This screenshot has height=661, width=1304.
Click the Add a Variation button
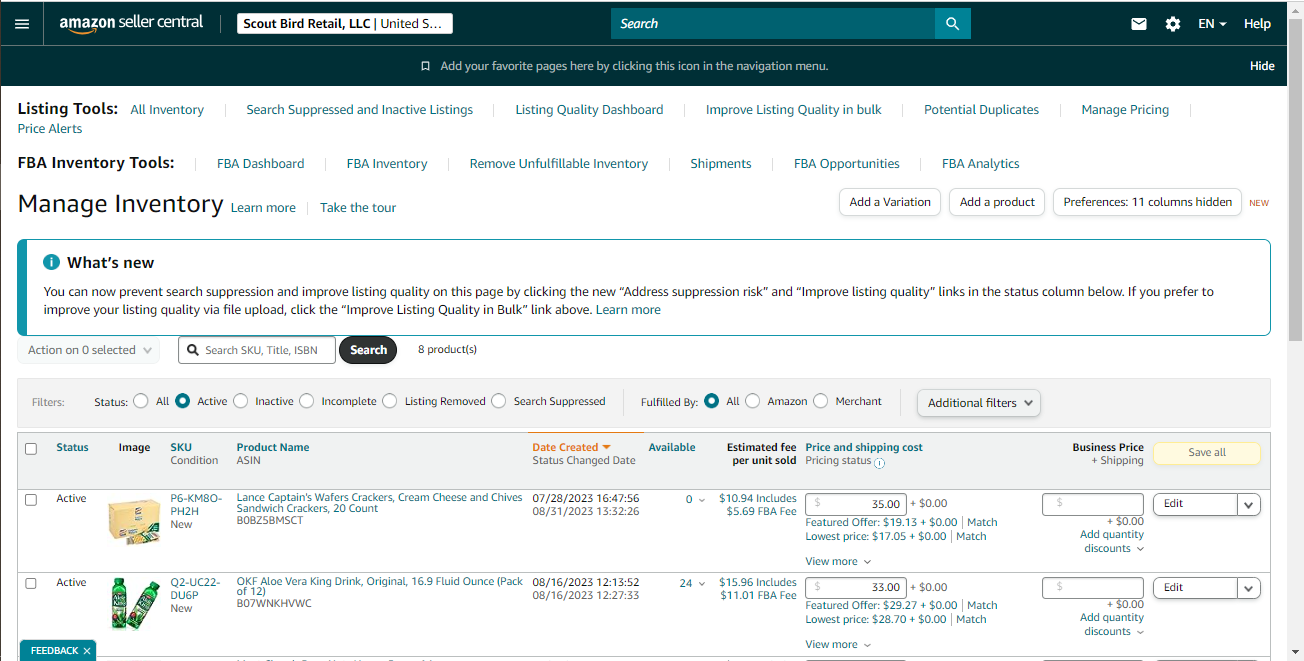[890, 202]
